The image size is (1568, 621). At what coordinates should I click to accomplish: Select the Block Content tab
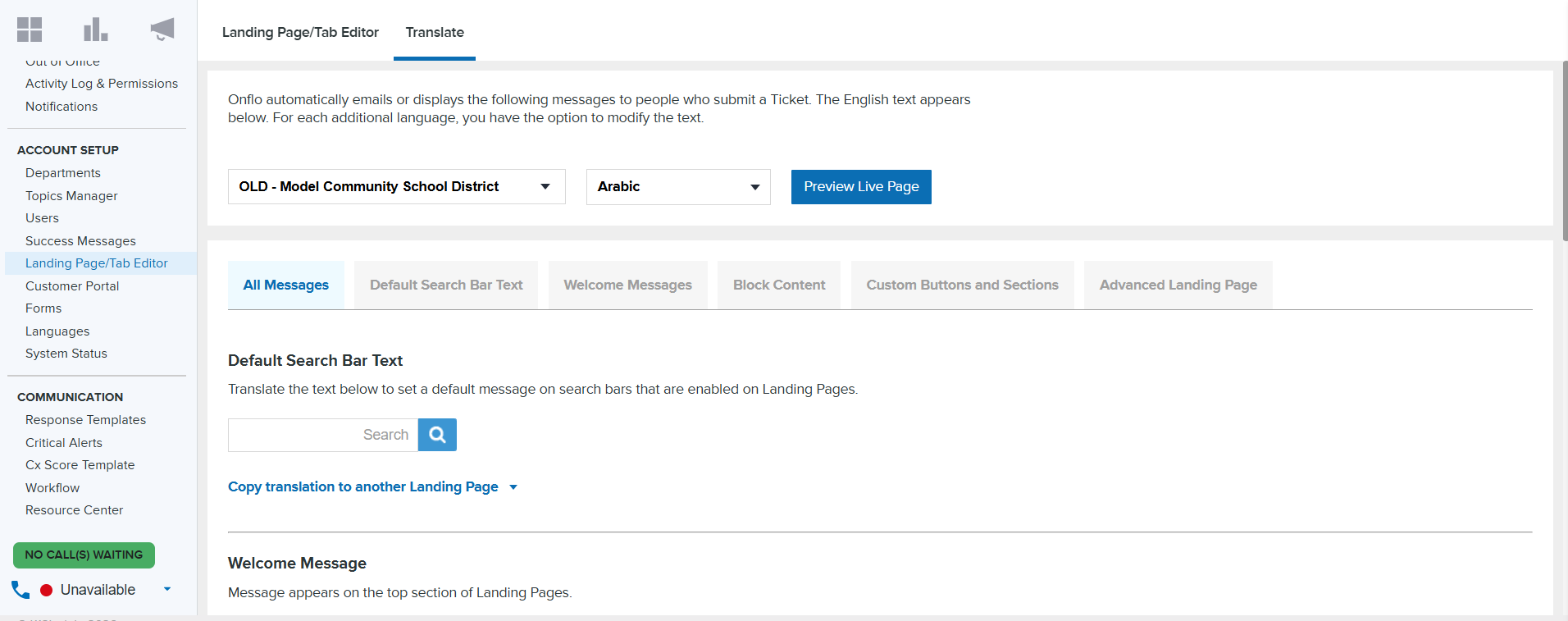778,285
